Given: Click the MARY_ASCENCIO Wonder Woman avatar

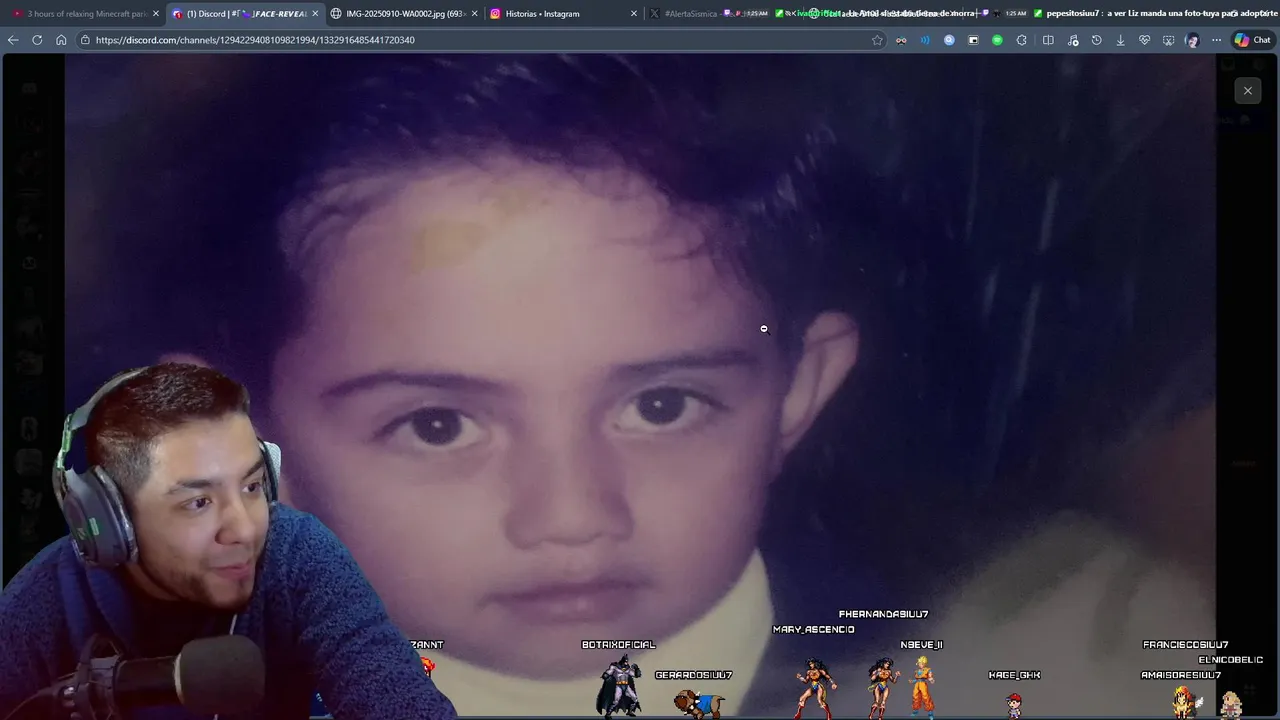Looking at the screenshot, I should coord(815,688).
